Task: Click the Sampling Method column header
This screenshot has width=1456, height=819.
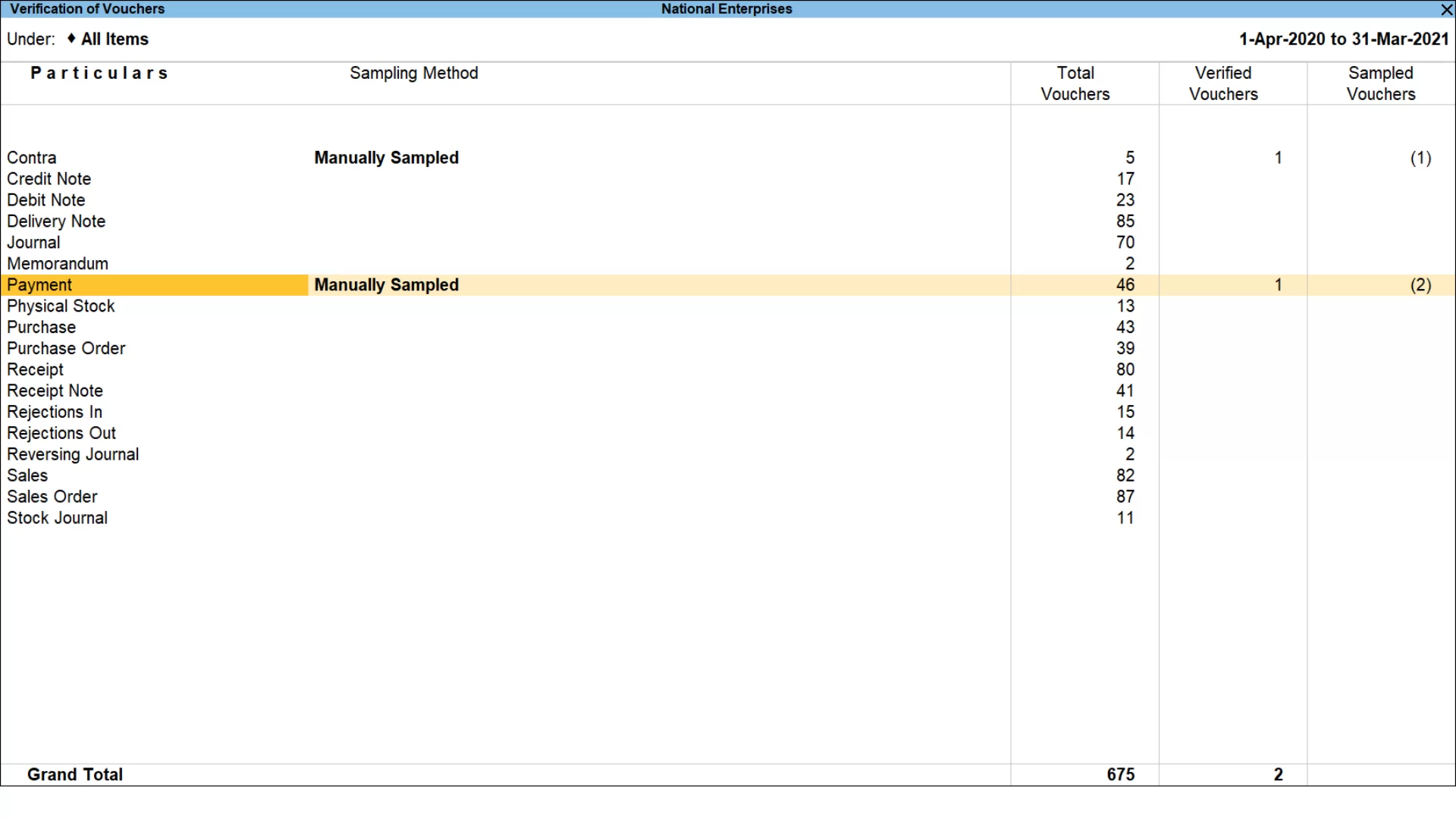Action: 414,74
